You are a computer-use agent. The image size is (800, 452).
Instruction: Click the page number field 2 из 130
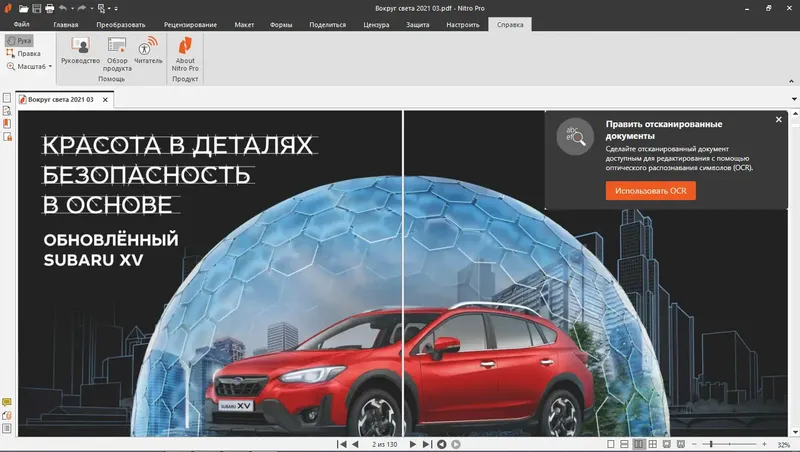click(x=384, y=444)
